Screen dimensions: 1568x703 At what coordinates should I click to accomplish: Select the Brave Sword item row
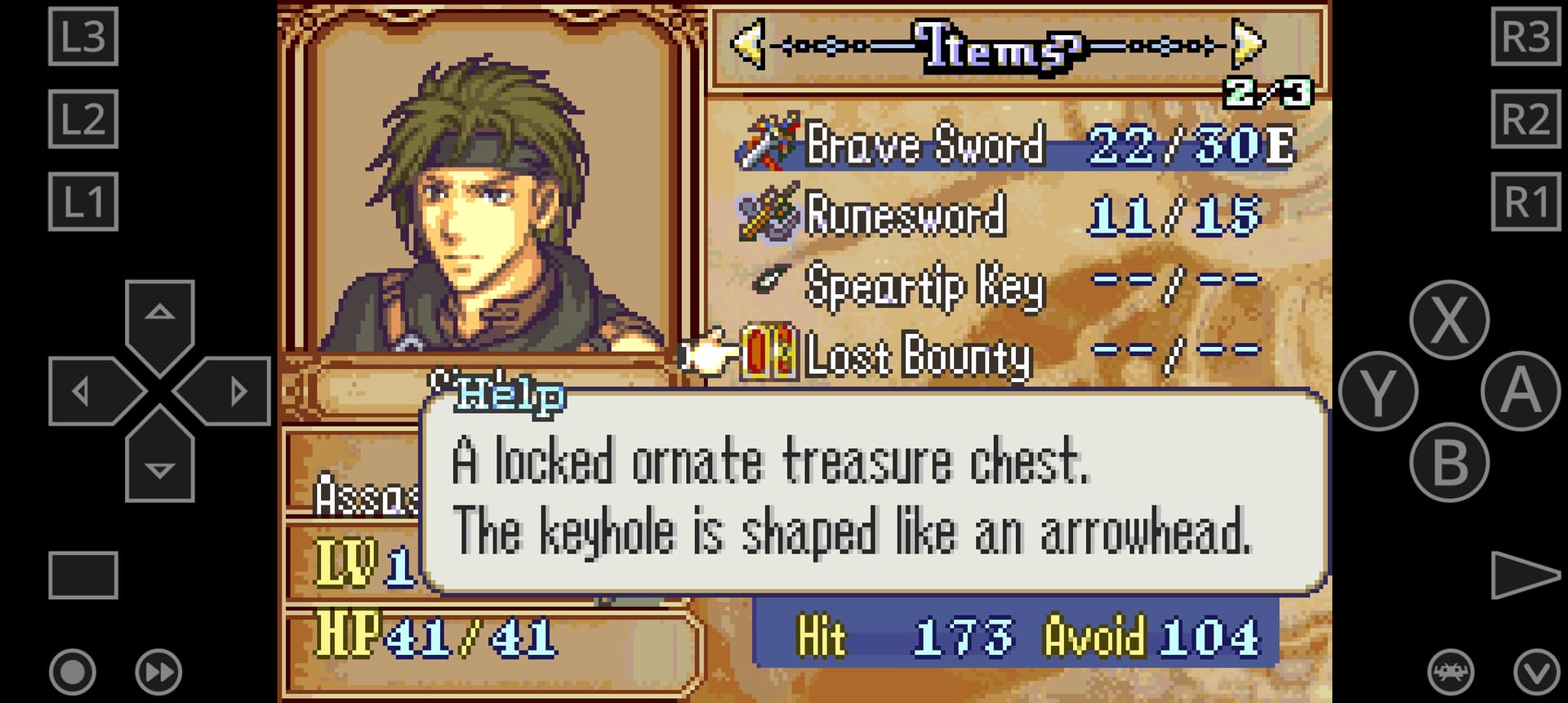[1017, 145]
